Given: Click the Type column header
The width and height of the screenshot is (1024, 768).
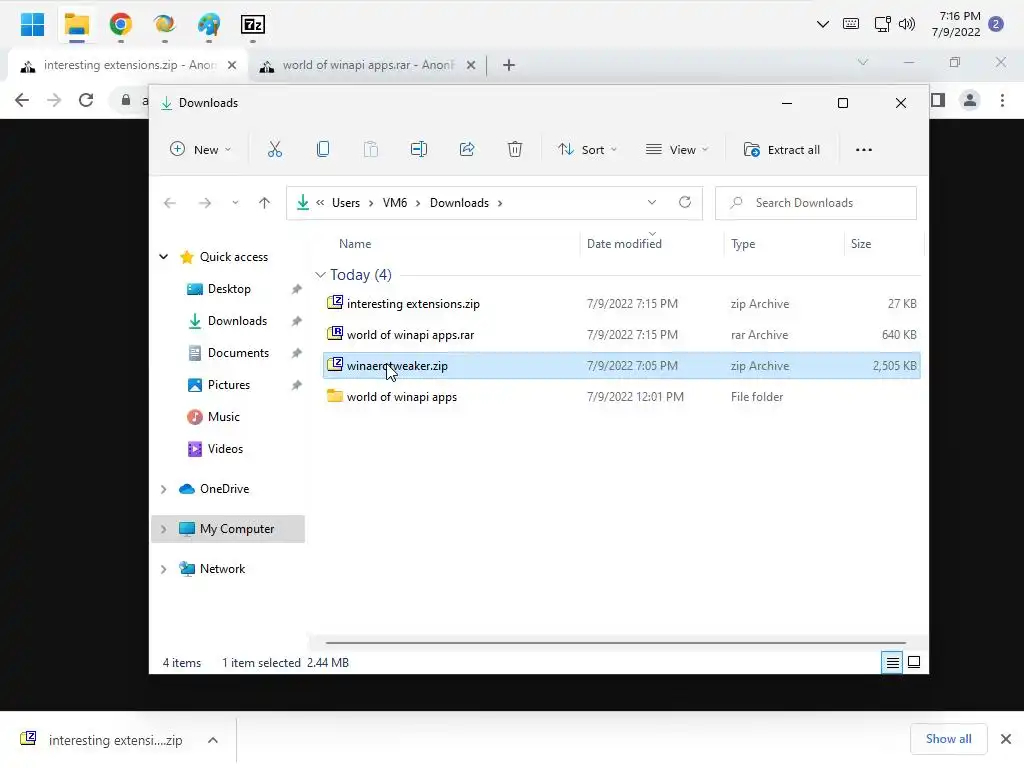Looking at the screenshot, I should [x=743, y=244].
